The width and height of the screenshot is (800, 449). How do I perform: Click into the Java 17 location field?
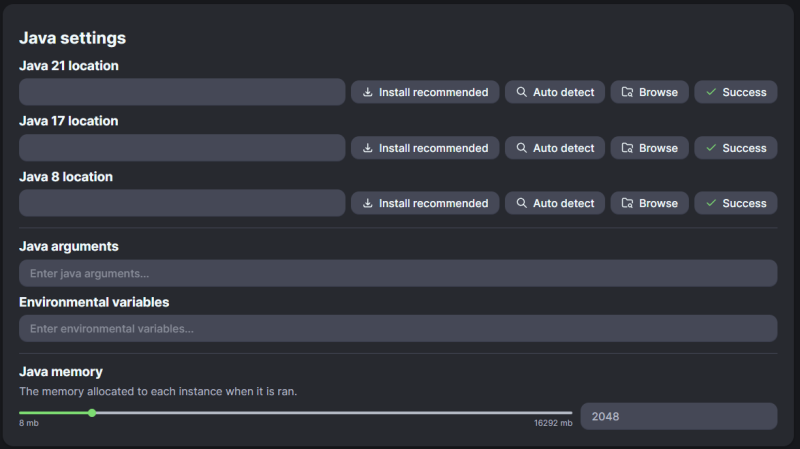[x=182, y=148]
